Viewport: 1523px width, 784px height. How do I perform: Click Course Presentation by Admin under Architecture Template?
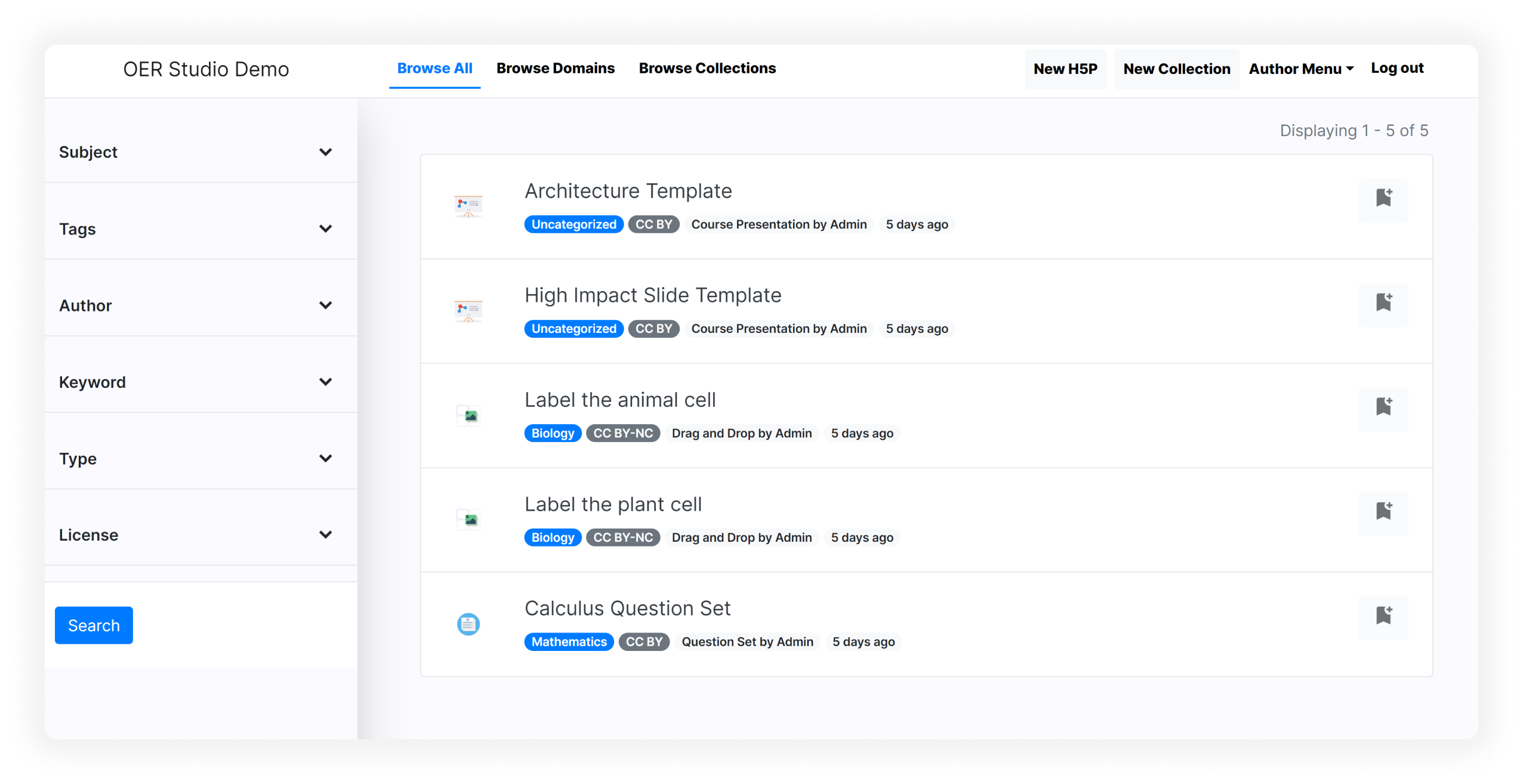779,224
